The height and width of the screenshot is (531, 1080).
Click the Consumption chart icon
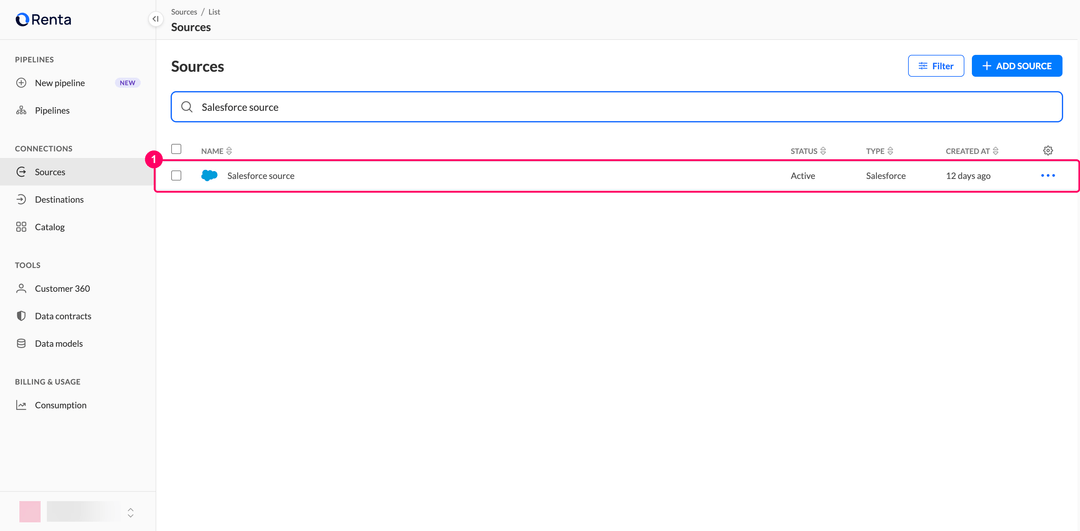click(21, 405)
